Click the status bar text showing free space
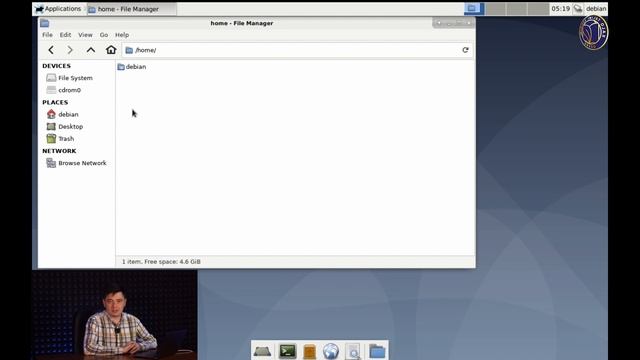The height and width of the screenshot is (360, 640). pos(161,262)
